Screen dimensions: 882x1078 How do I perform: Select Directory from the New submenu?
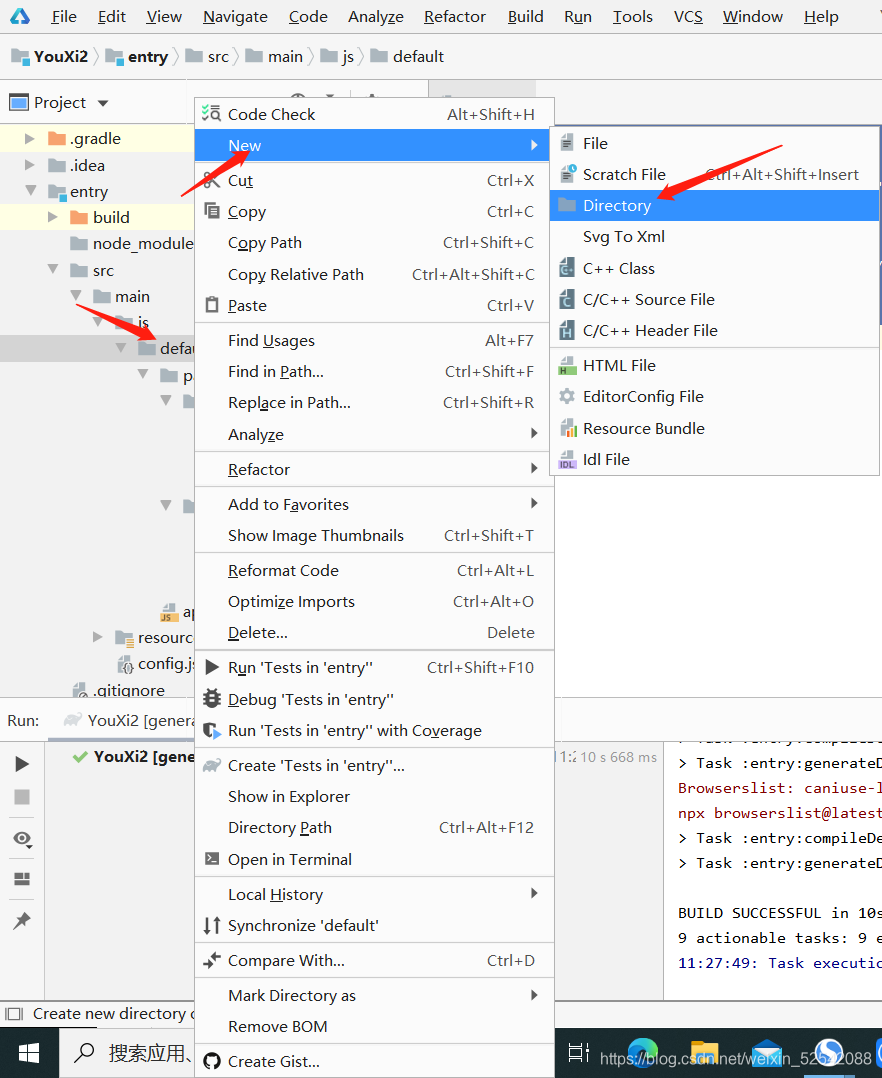point(617,206)
